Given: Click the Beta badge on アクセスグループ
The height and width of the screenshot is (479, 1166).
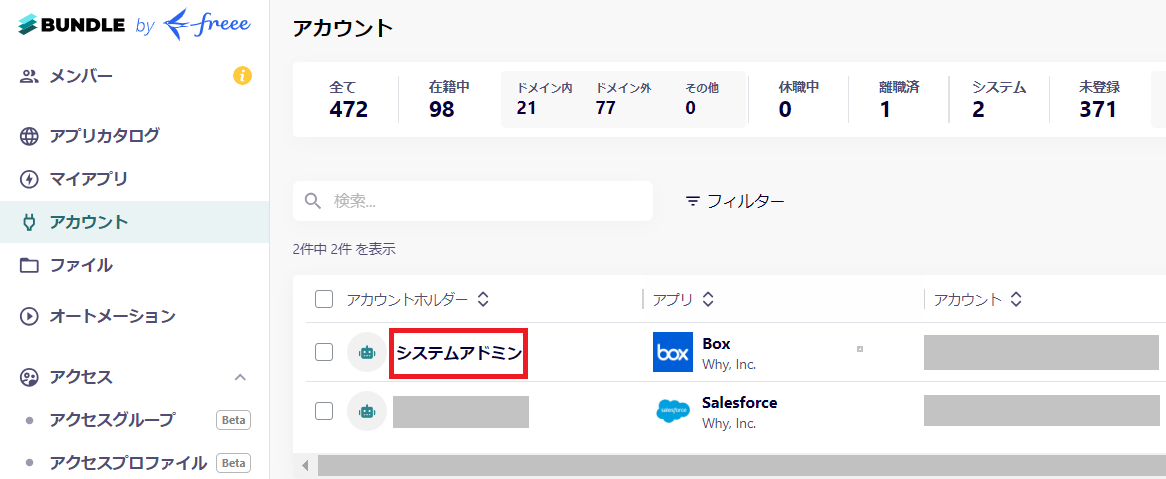Looking at the screenshot, I should (233, 420).
